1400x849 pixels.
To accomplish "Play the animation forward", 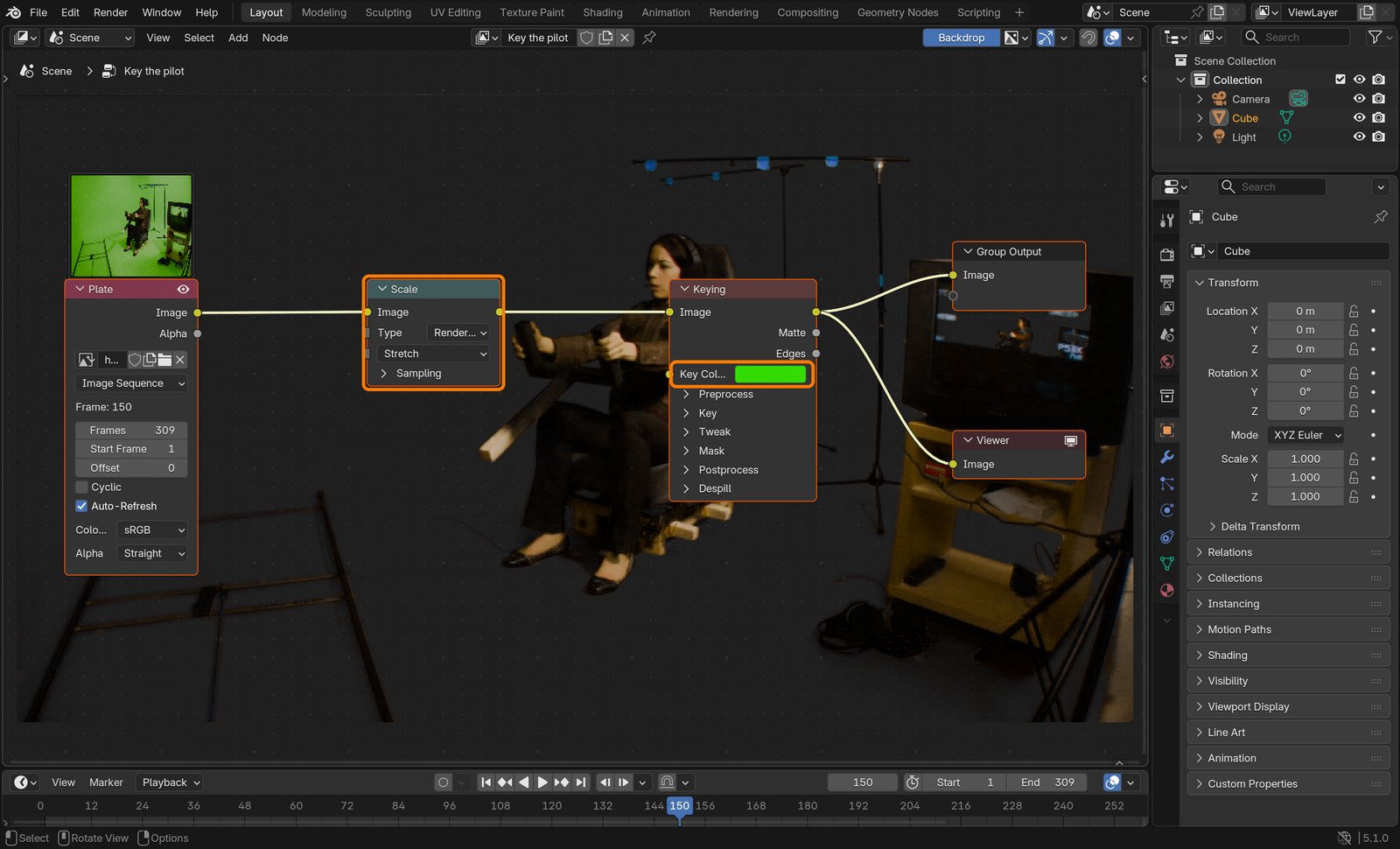I will (542, 782).
